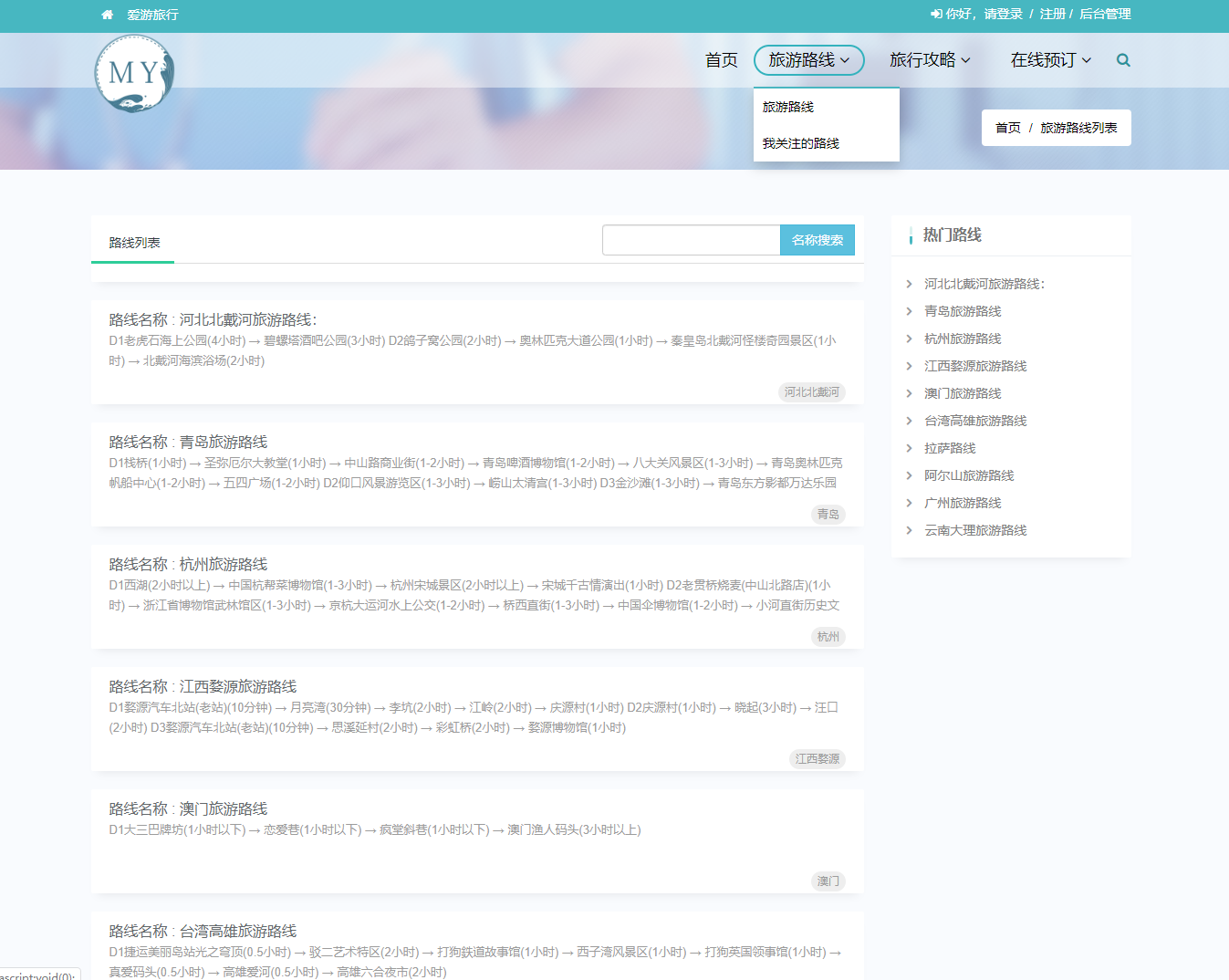Viewport: 1229px width, 980px height.
Task: Open the search magnifier icon
Action: 1122,60
